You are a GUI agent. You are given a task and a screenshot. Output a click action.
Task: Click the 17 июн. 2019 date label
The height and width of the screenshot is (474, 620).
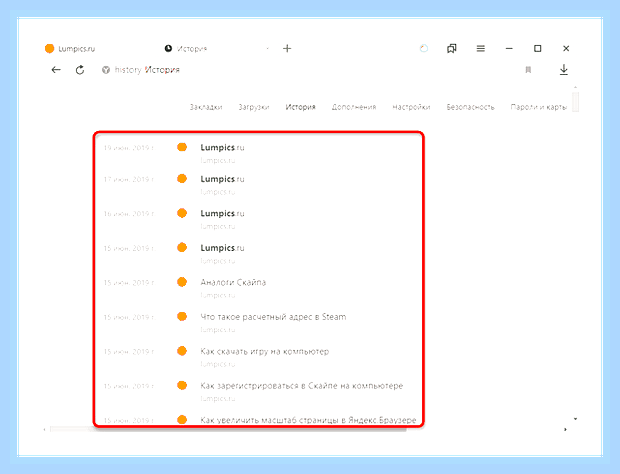coord(129,179)
